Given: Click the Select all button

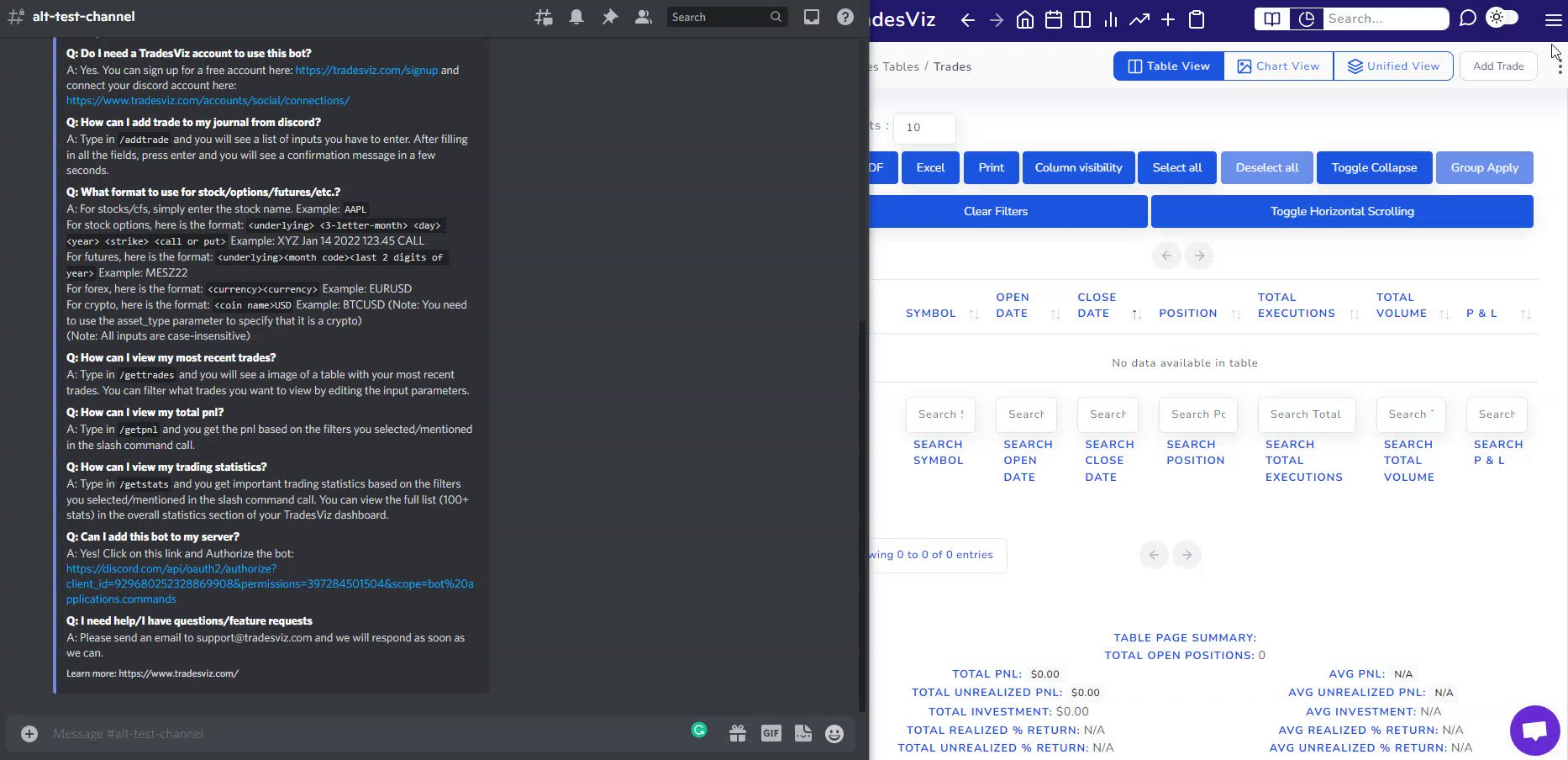Looking at the screenshot, I should pos(1177,167).
